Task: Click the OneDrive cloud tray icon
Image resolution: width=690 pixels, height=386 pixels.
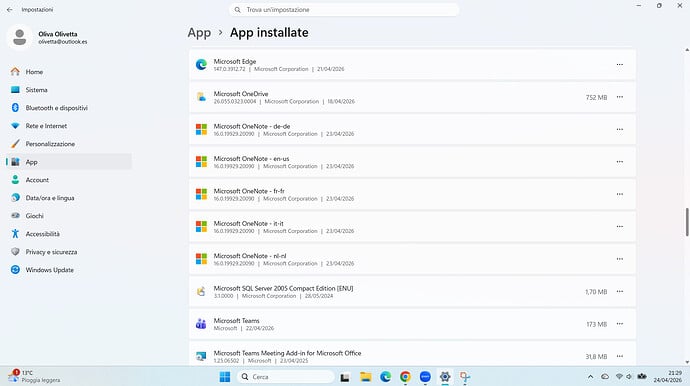Action: (606, 377)
